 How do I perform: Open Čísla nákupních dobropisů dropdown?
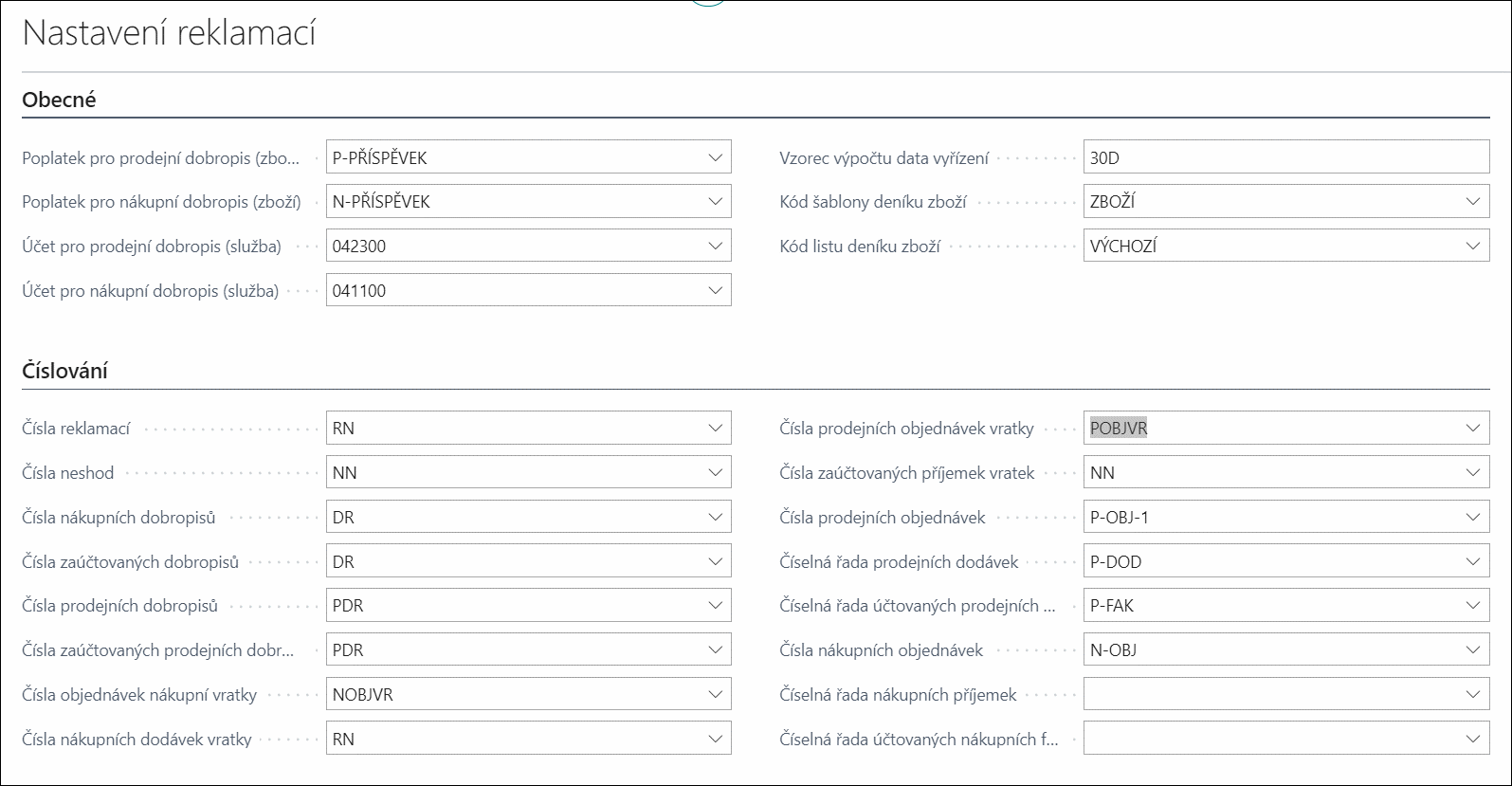[x=715, y=517]
